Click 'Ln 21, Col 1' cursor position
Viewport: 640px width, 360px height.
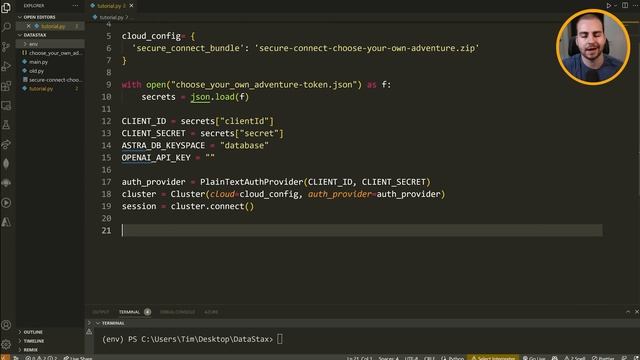pyautogui.click(x=359, y=358)
